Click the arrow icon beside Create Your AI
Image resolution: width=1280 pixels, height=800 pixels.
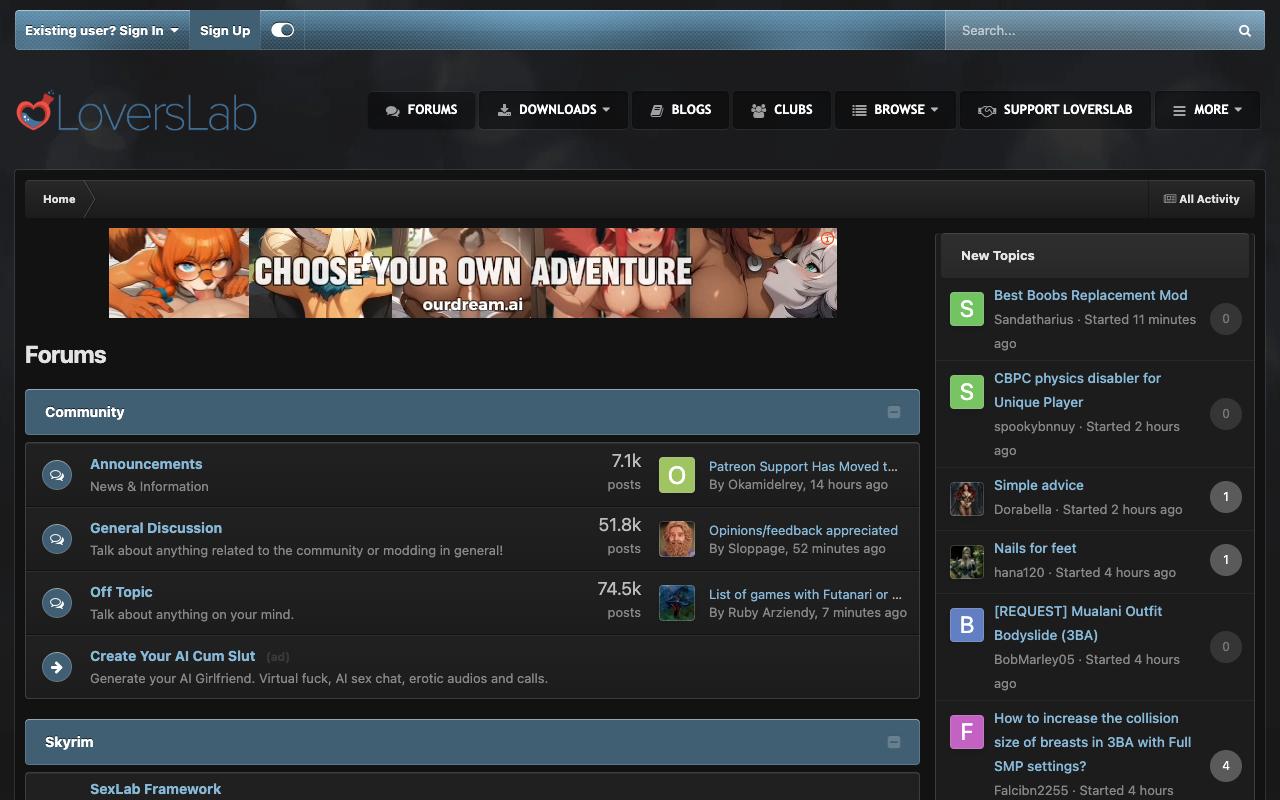tap(57, 667)
